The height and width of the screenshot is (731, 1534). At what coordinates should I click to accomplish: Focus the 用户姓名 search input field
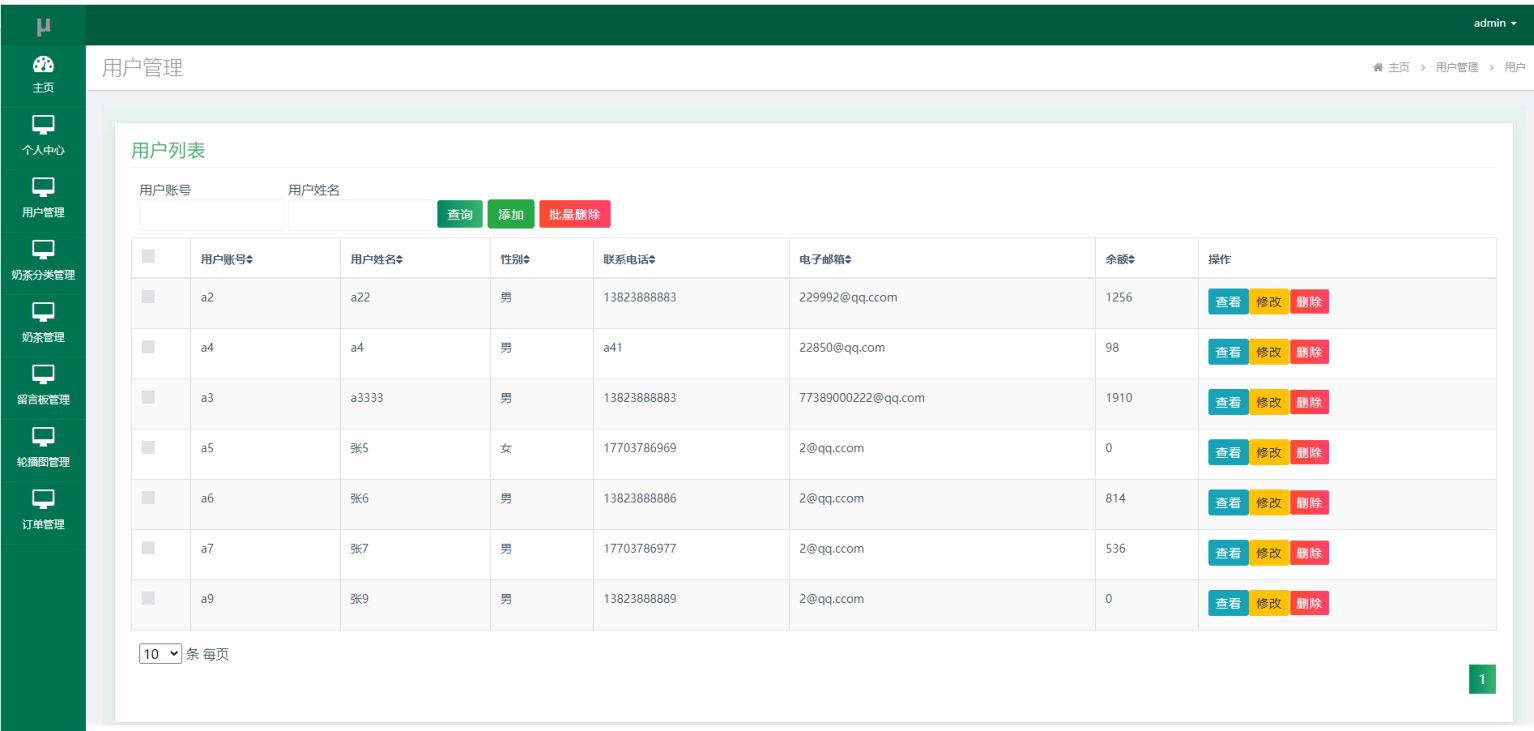click(360, 215)
